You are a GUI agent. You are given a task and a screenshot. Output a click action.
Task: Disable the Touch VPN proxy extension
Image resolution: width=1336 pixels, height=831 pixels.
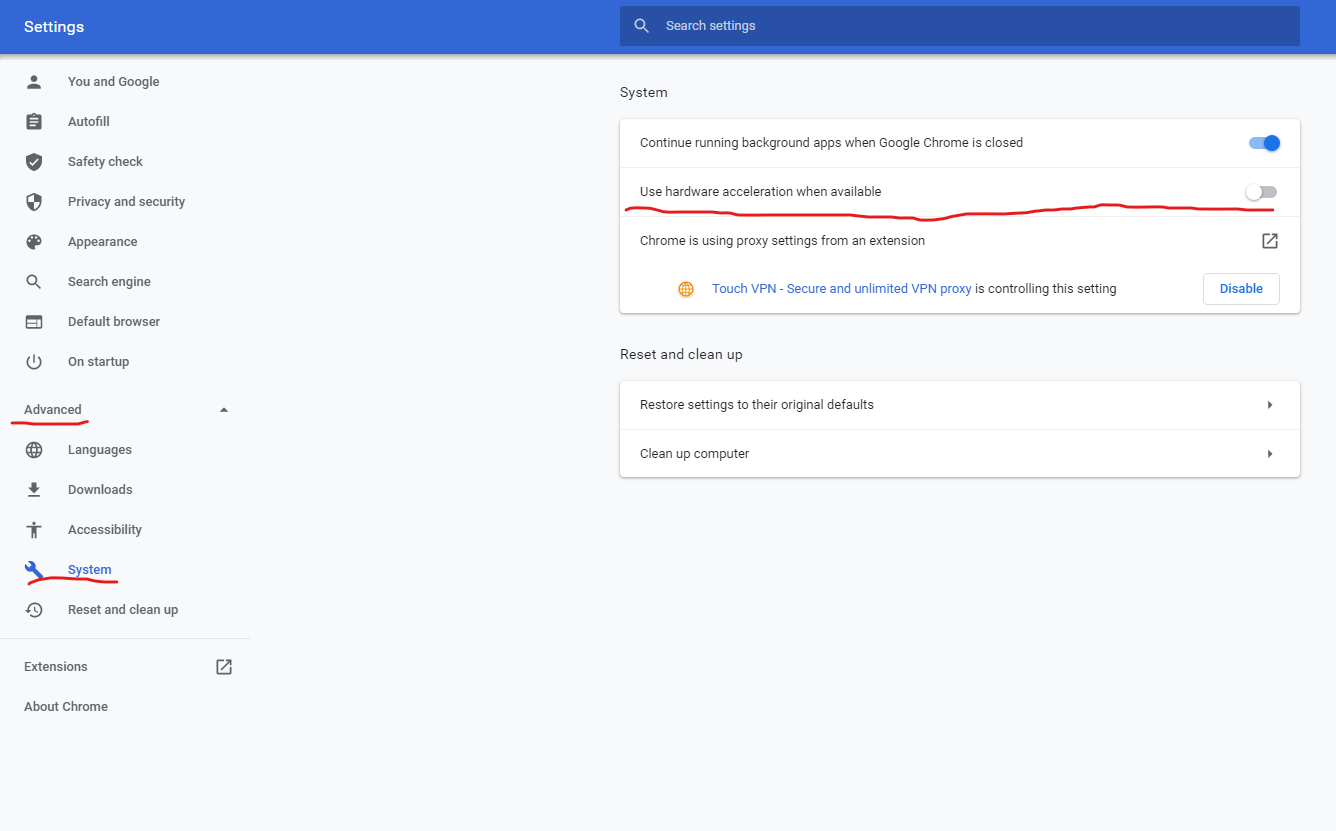(1241, 289)
